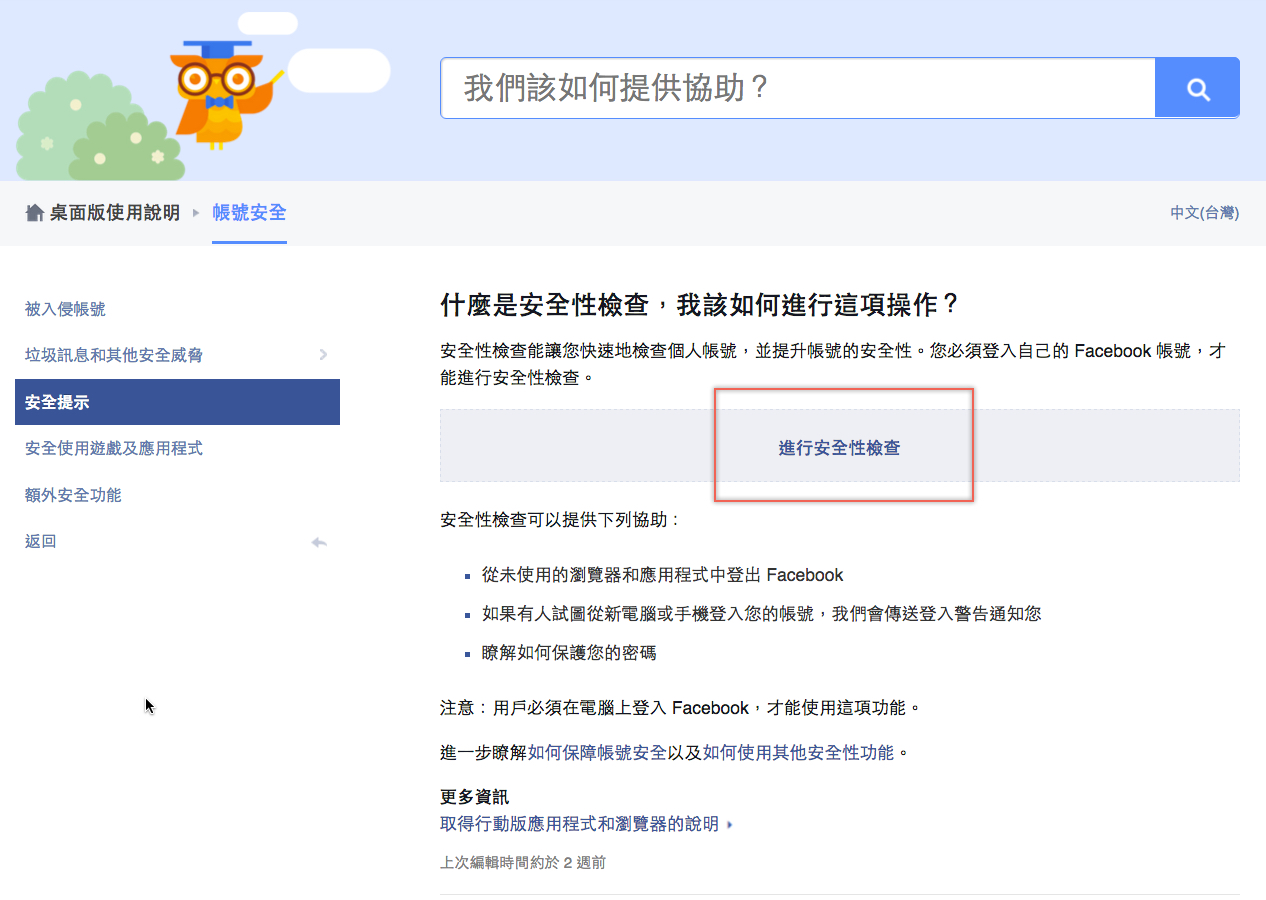
Task: Click the speech bubble next to the owl
Action: click(x=338, y=70)
